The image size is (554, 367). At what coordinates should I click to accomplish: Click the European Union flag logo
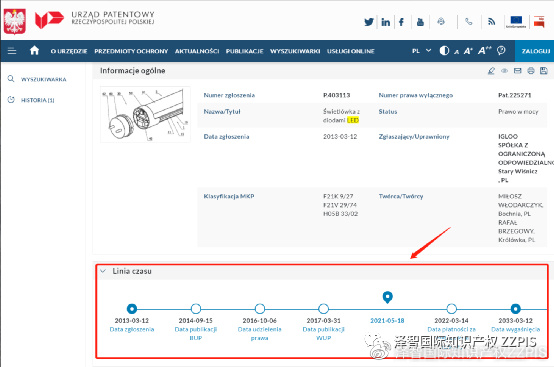516,22
